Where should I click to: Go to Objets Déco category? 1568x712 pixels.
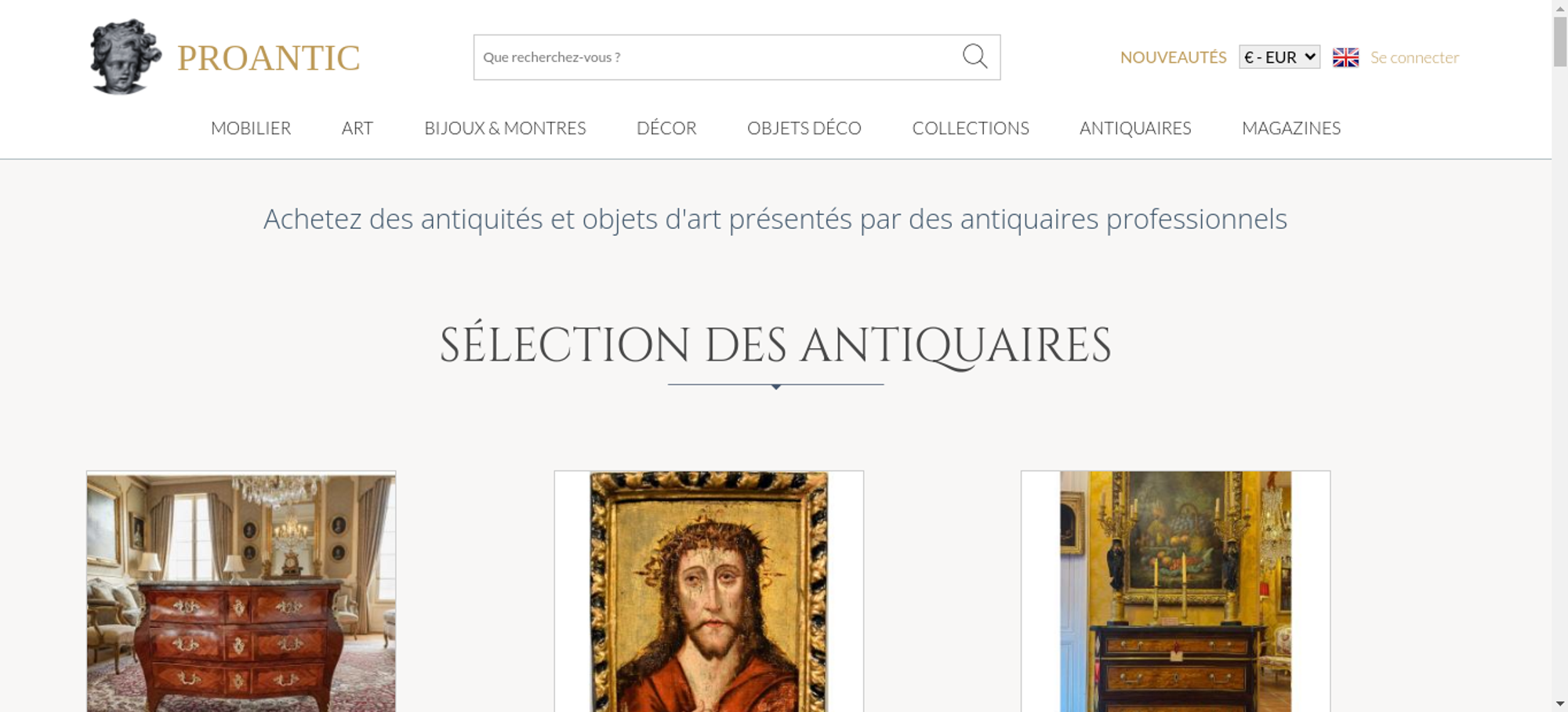(804, 128)
